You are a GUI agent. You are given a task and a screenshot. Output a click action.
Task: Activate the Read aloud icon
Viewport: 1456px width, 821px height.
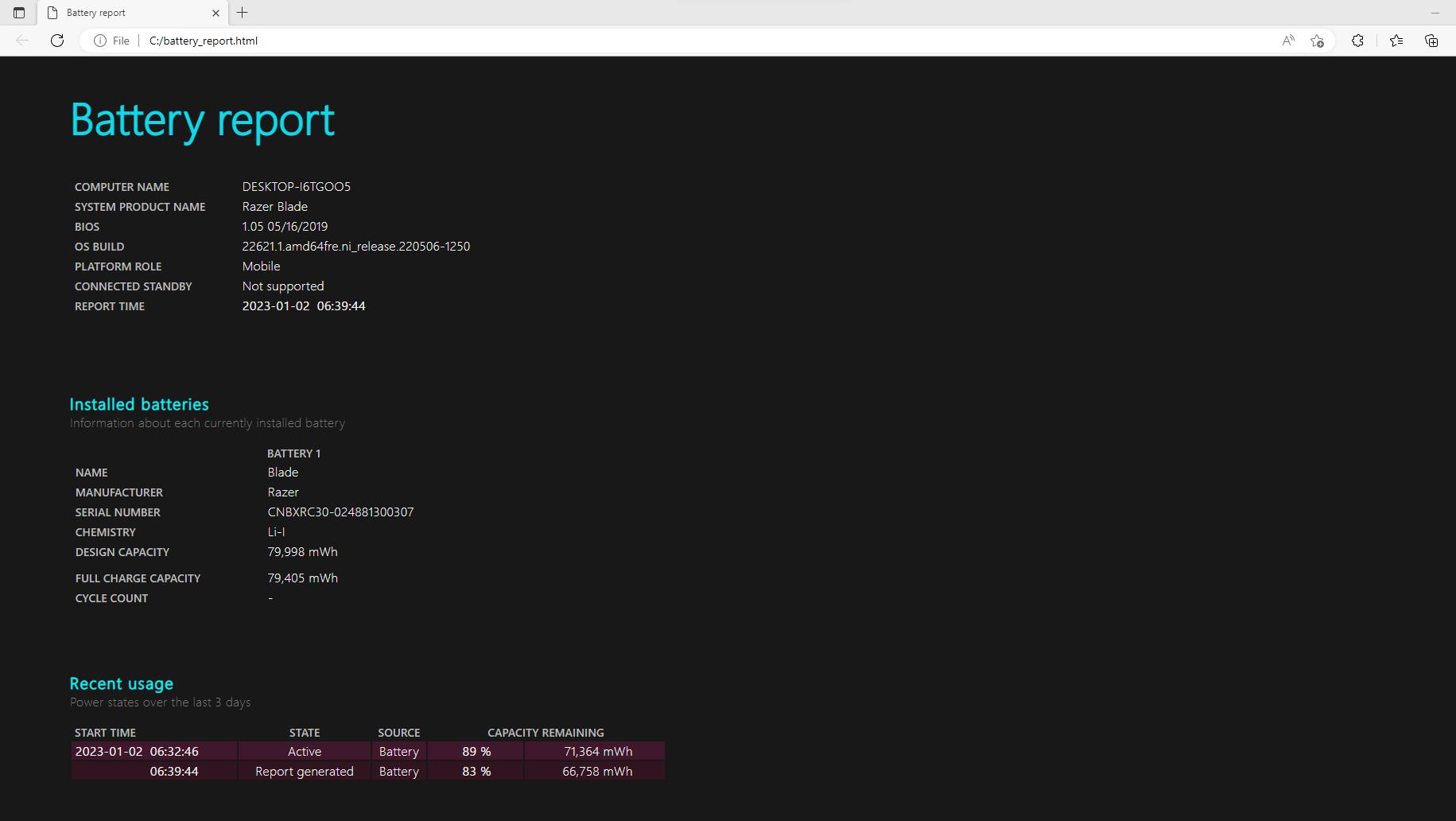1287,41
